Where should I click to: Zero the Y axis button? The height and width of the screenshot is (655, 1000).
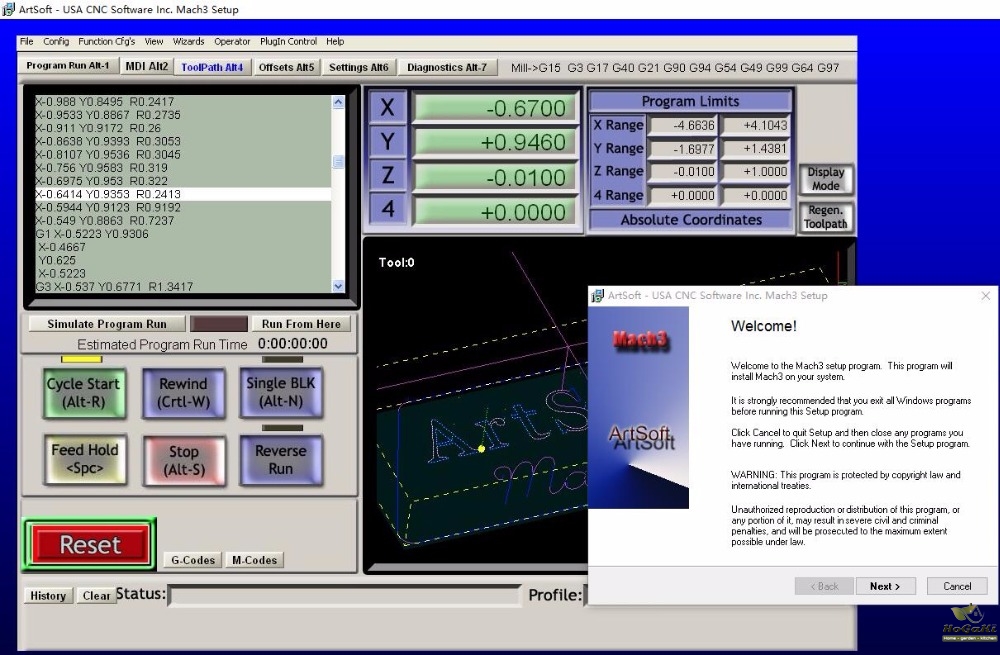[387, 142]
